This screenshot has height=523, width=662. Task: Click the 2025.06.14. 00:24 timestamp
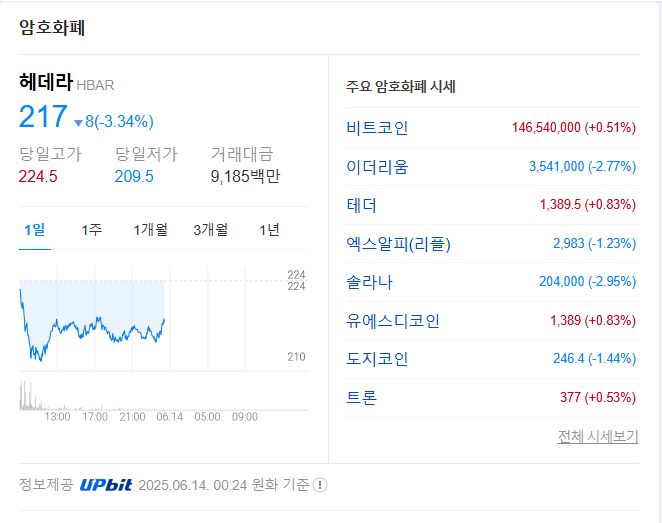click(x=193, y=485)
